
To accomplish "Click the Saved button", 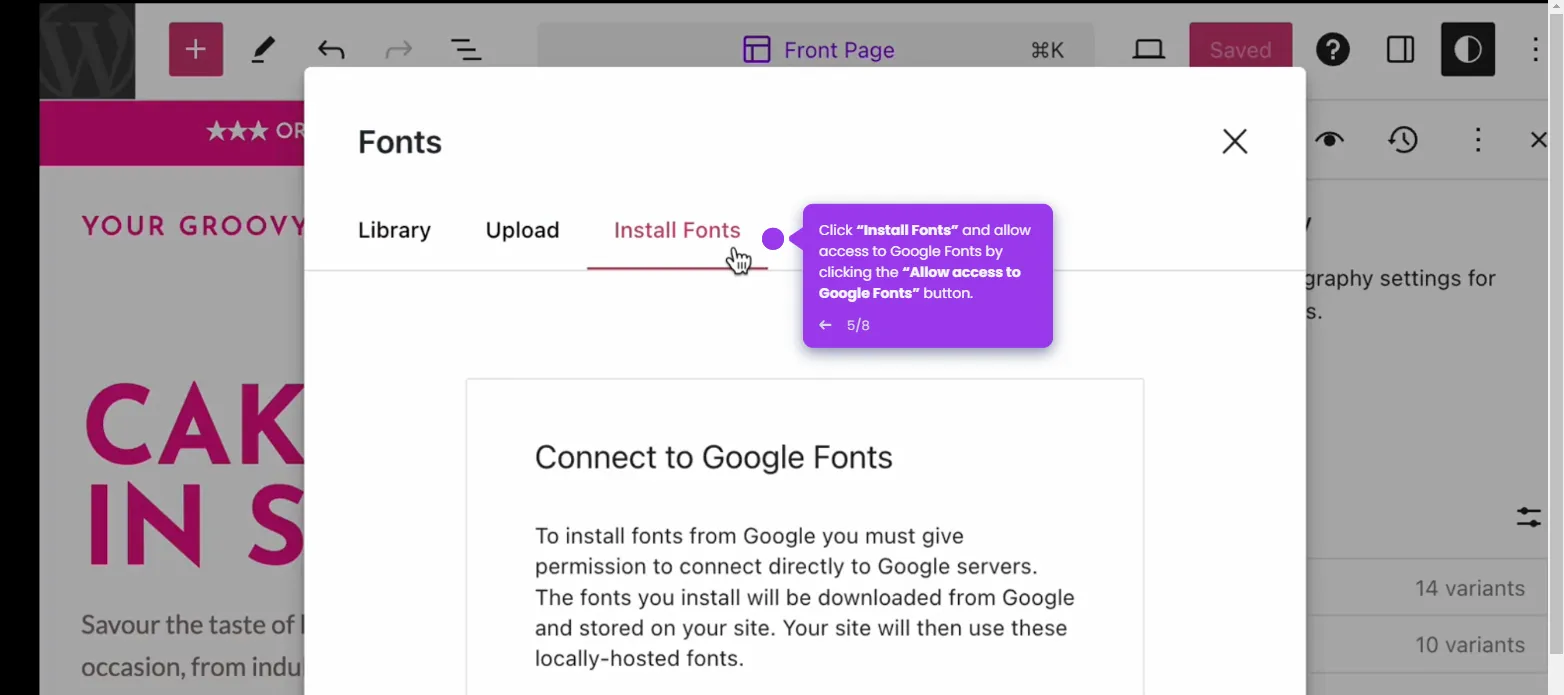I will click(1240, 50).
